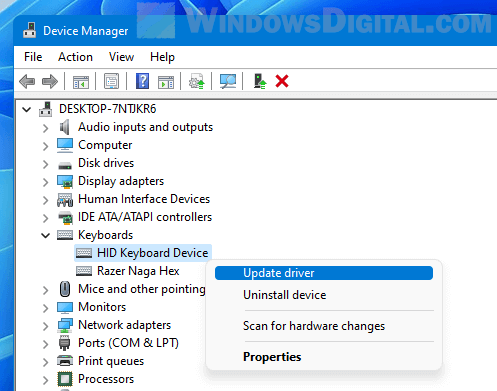
Task: Choose Update driver from context menu
Action: point(324,273)
